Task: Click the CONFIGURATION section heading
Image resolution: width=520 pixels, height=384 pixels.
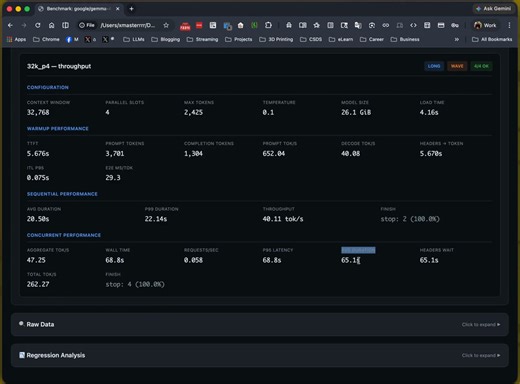Action: (x=48, y=87)
